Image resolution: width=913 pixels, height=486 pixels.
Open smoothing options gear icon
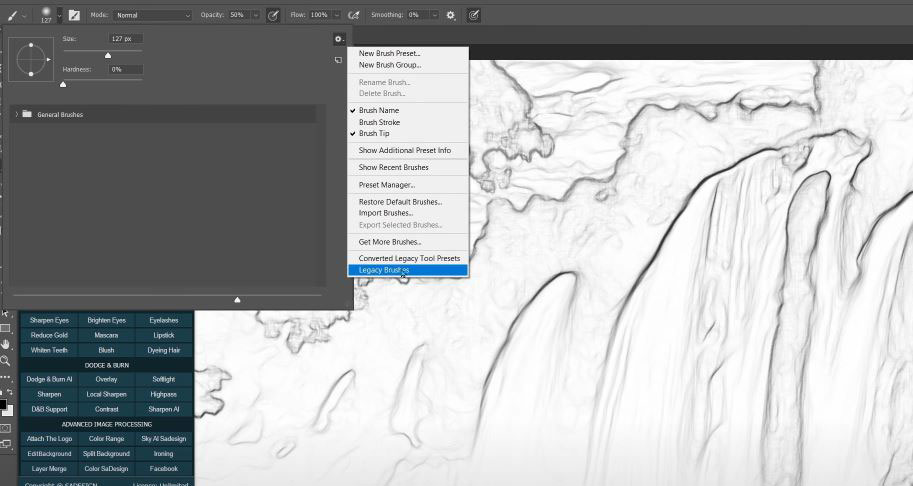[451, 15]
